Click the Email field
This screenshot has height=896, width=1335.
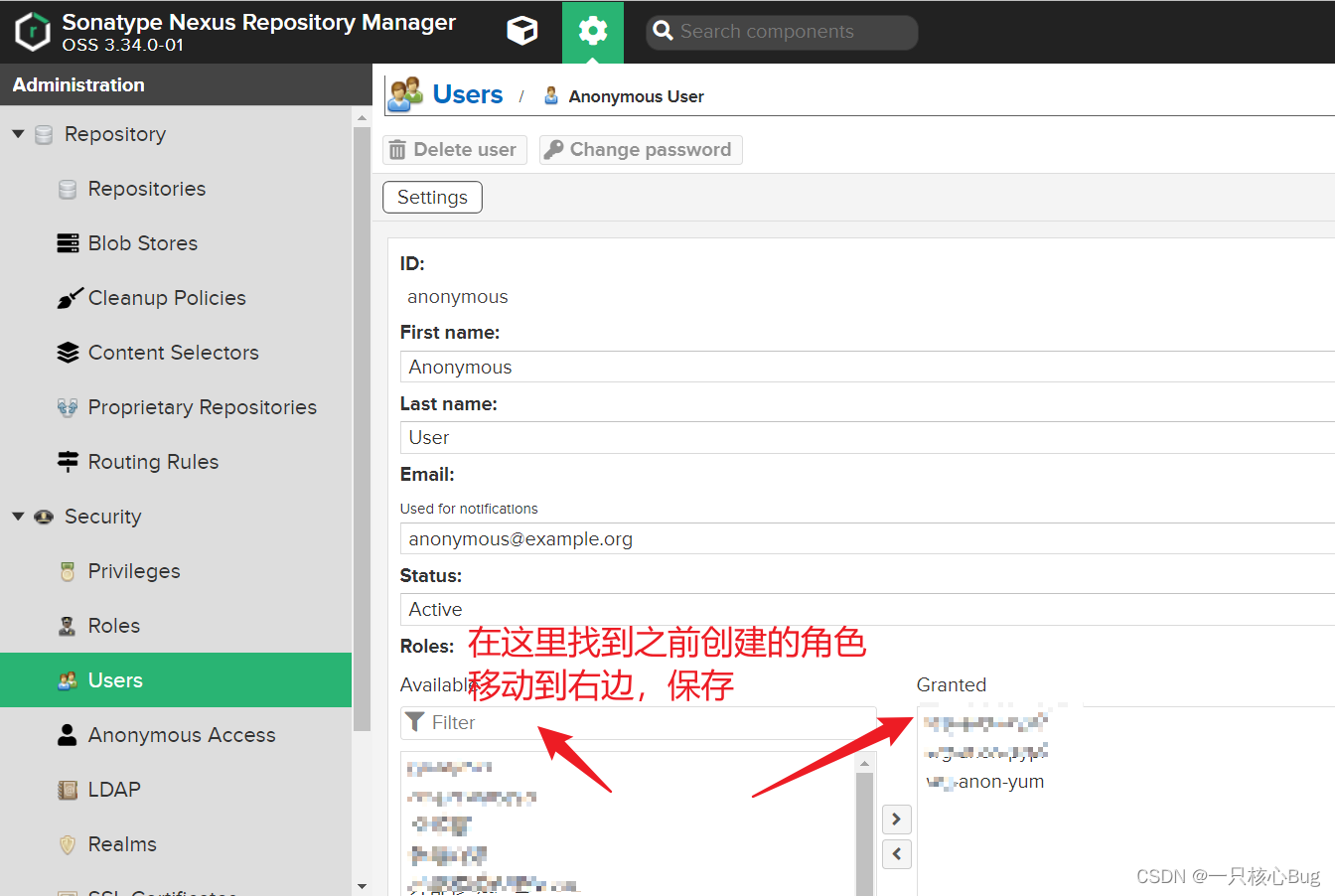coord(867,538)
